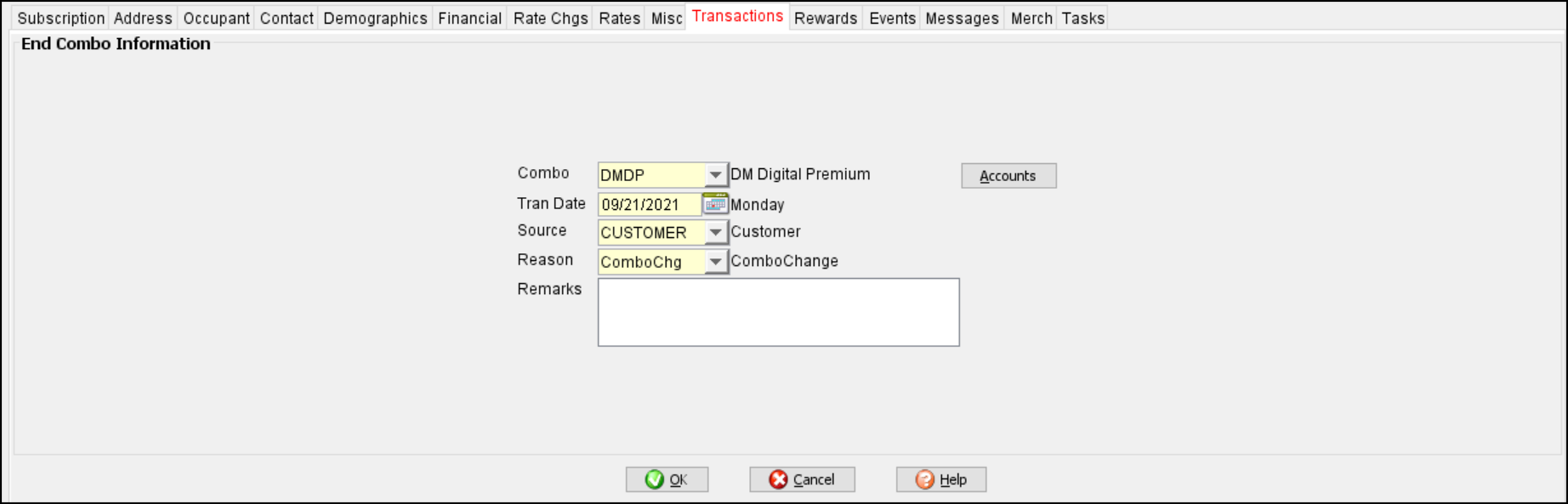Image resolution: width=1568 pixels, height=504 pixels.
Task: Open the Financial tab
Action: (469, 18)
